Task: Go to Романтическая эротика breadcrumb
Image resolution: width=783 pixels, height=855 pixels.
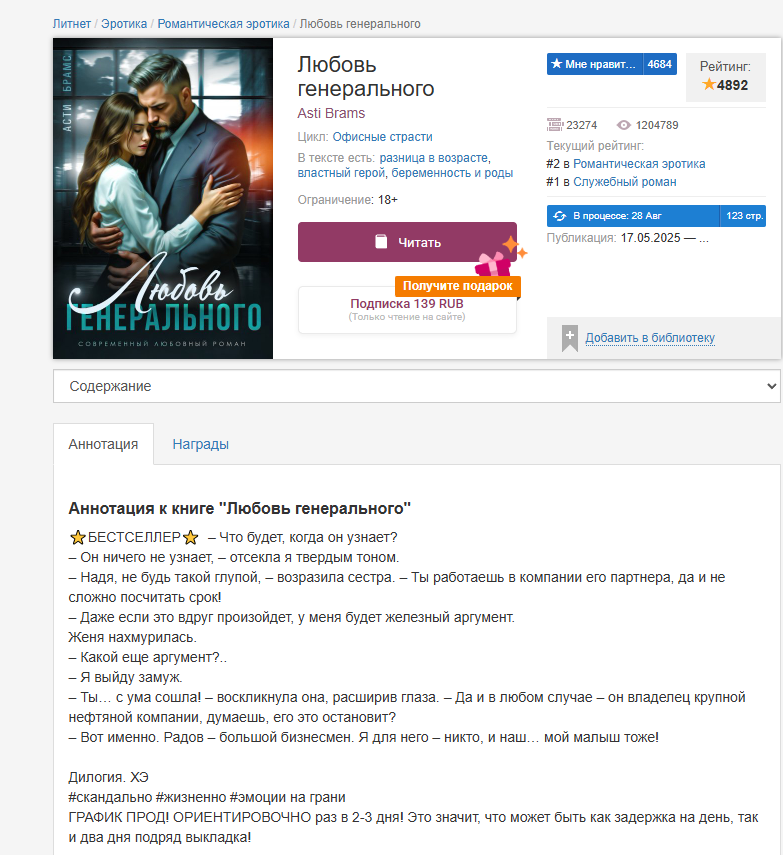Action: coord(224,24)
